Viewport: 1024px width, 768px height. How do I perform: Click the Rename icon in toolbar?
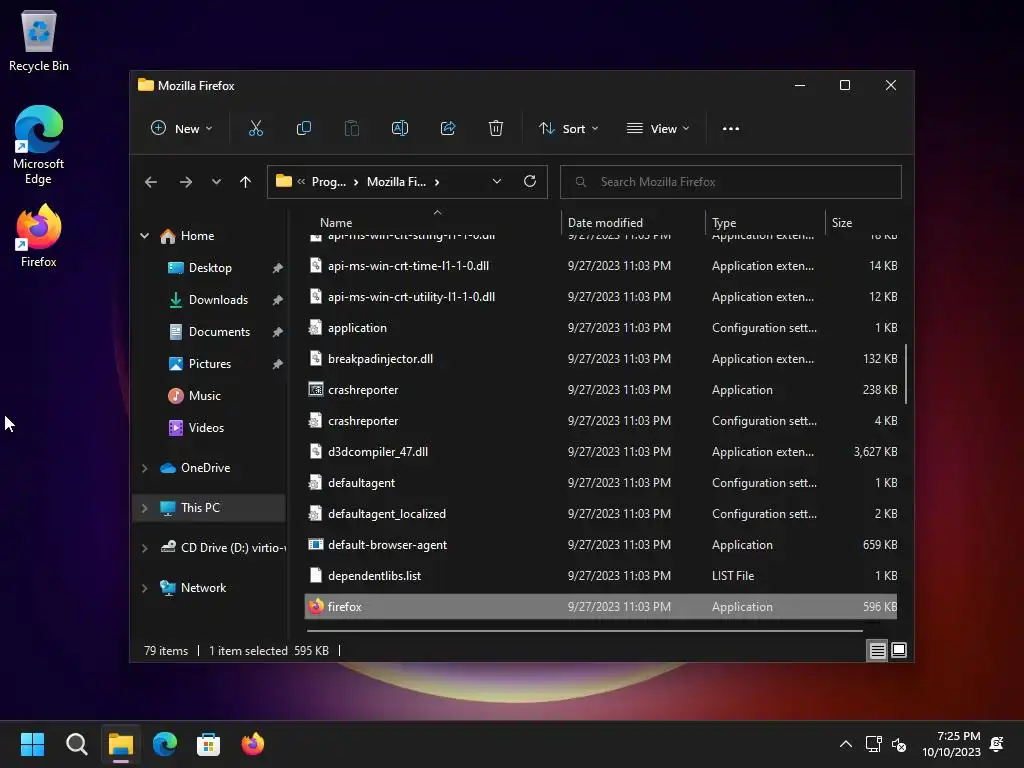[400, 129]
